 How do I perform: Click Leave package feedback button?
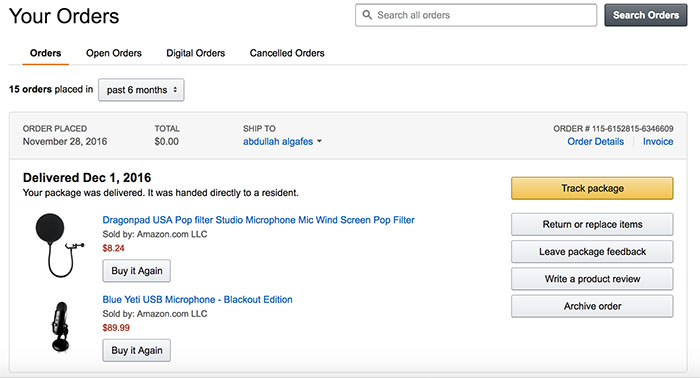(592, 252)
